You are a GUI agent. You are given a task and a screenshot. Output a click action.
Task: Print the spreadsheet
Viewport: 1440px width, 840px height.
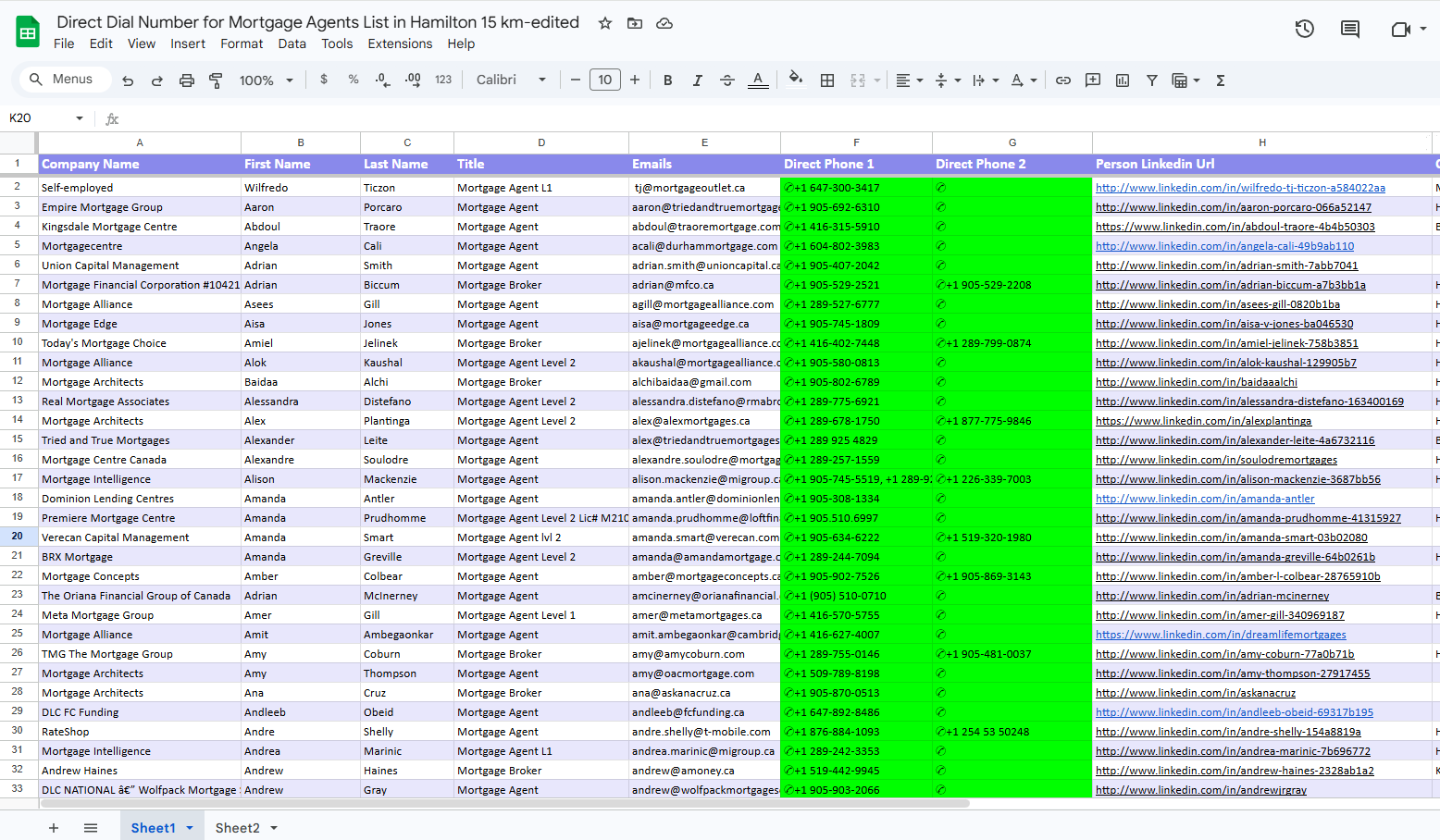[187, 80]
